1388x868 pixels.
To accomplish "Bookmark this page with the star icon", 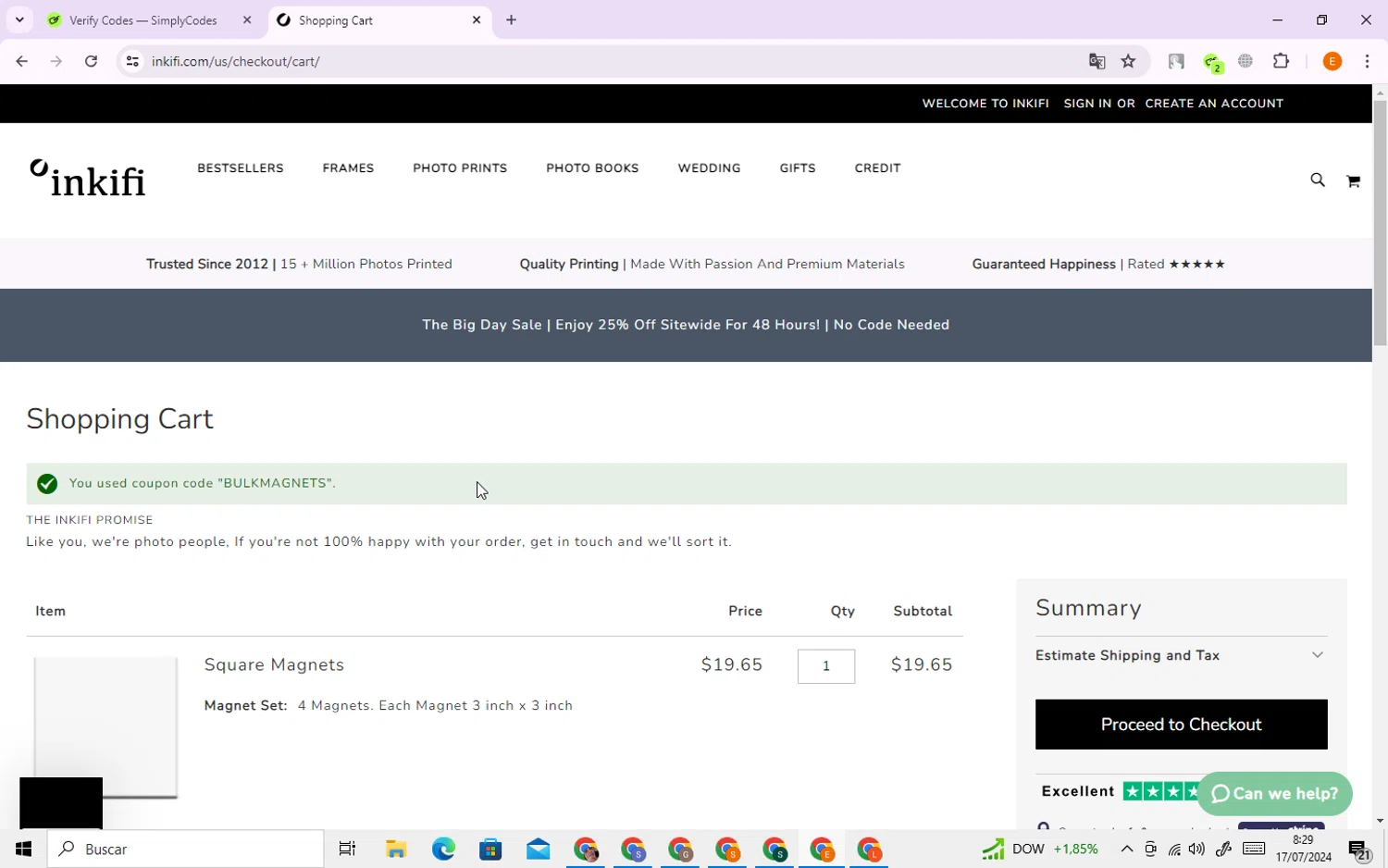I will [1128, 61].
